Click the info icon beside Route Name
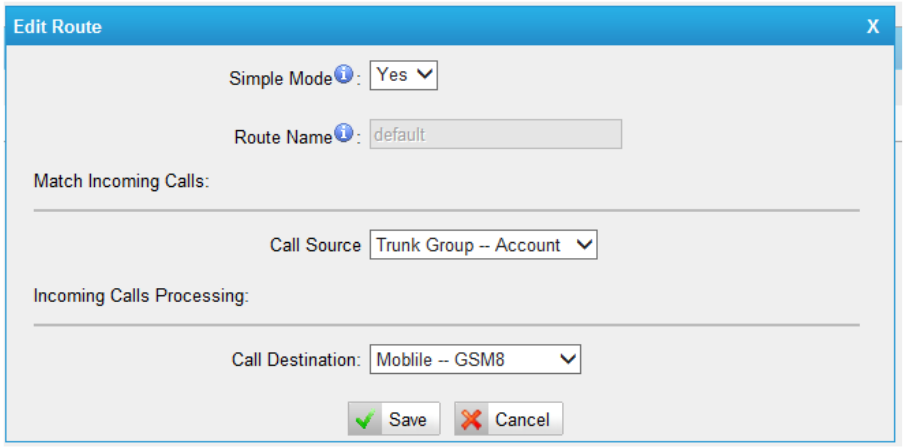The width and height of the screenshot is (903, 448). (x=342, y=134)
